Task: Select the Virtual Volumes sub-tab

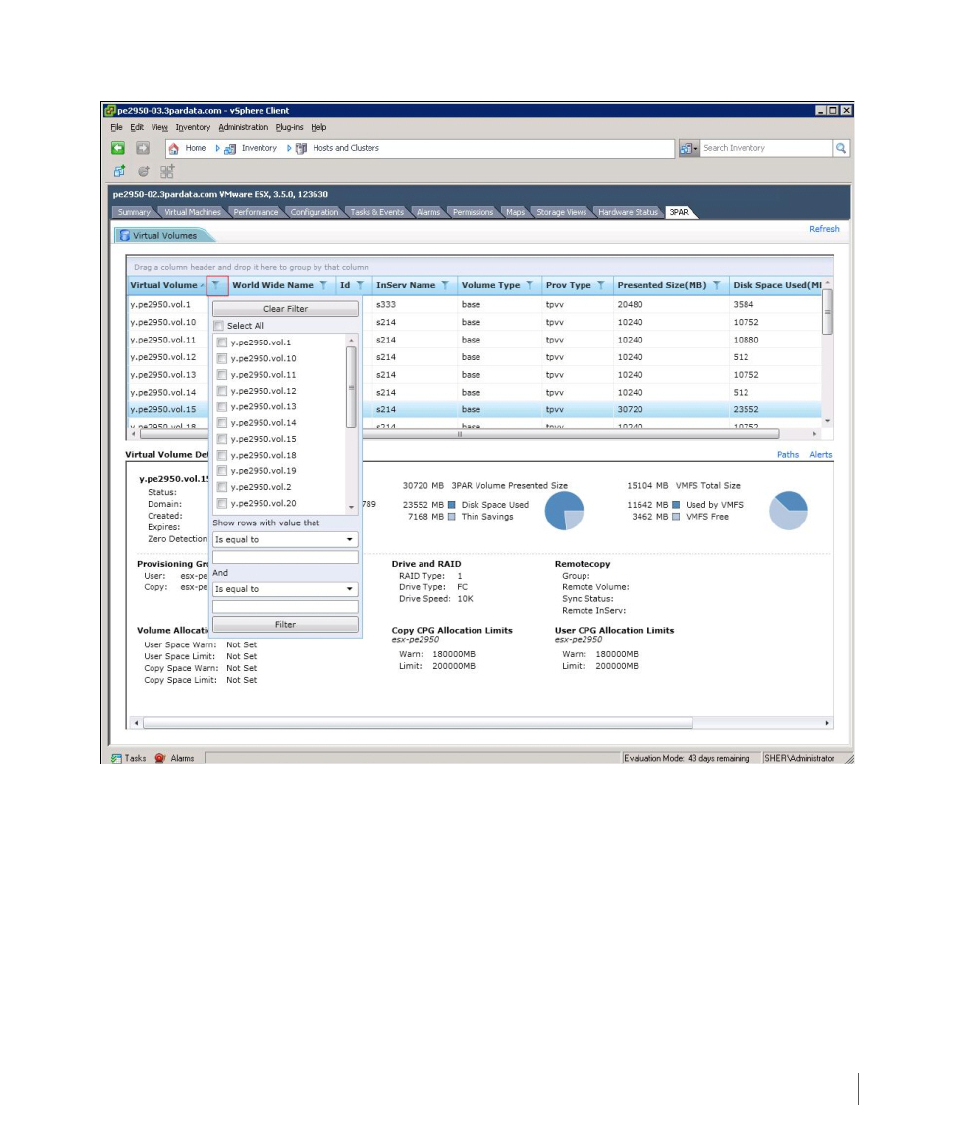Action: pyautogui.click(x=164, y=236)
